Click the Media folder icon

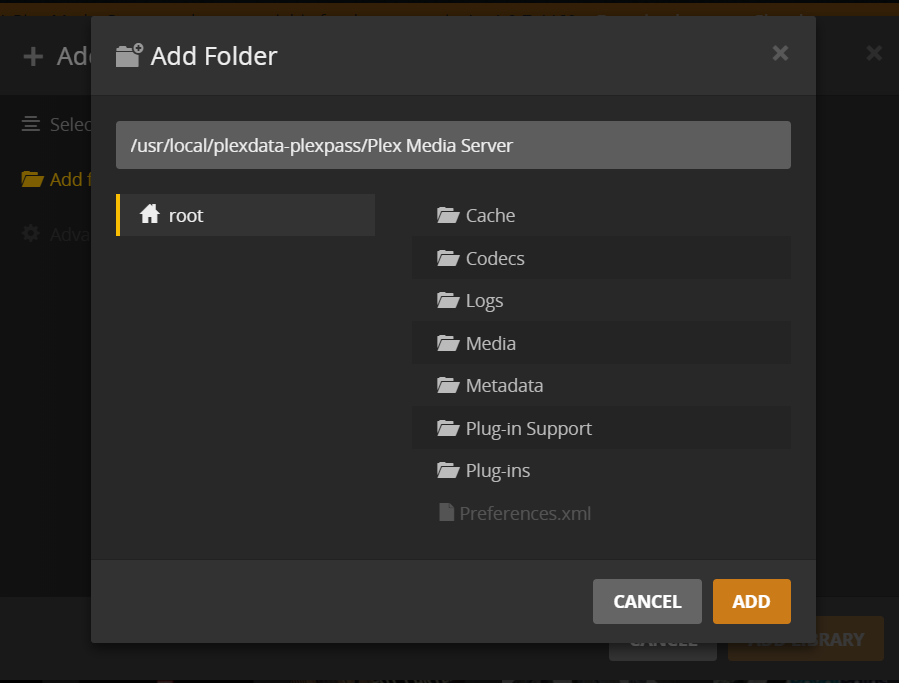447,343
